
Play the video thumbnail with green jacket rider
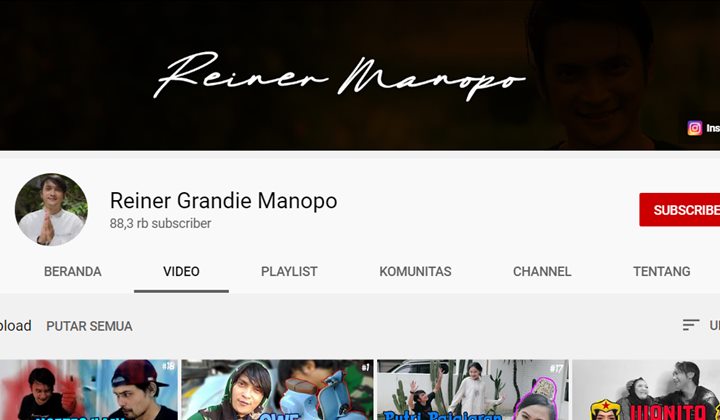[277, 390]
